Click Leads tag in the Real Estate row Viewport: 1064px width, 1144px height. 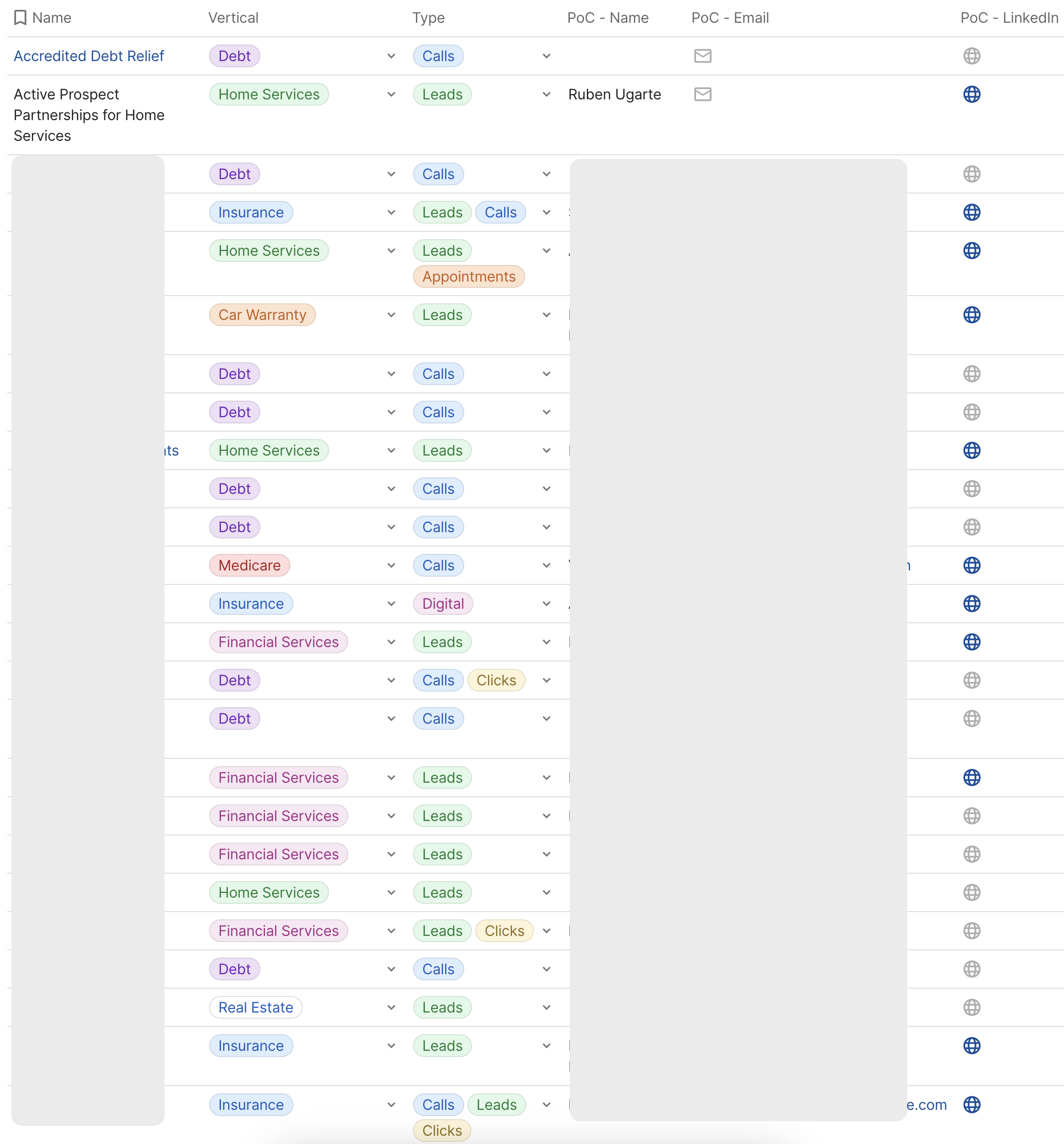[x=442, y=1007]
